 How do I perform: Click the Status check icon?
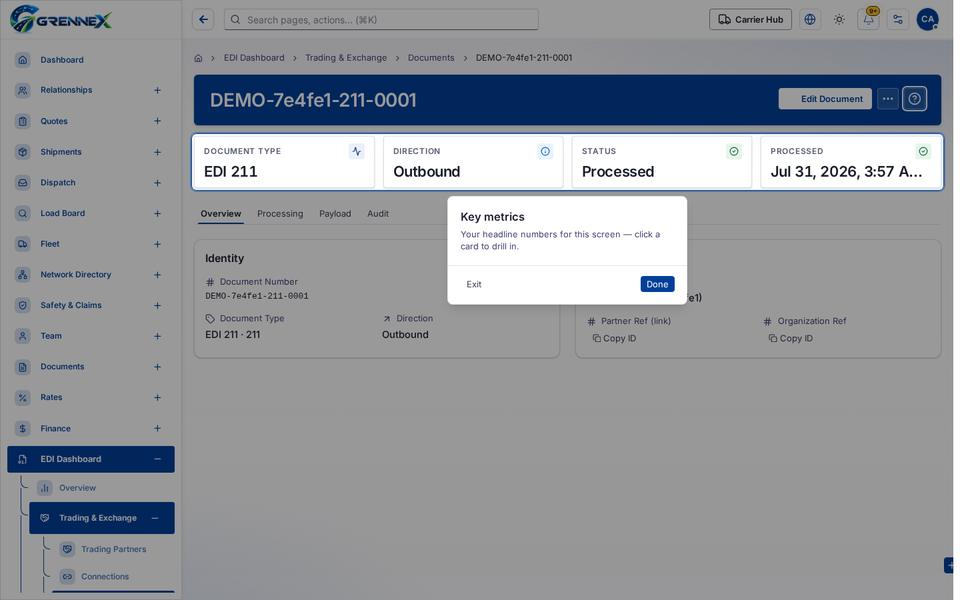733,151
